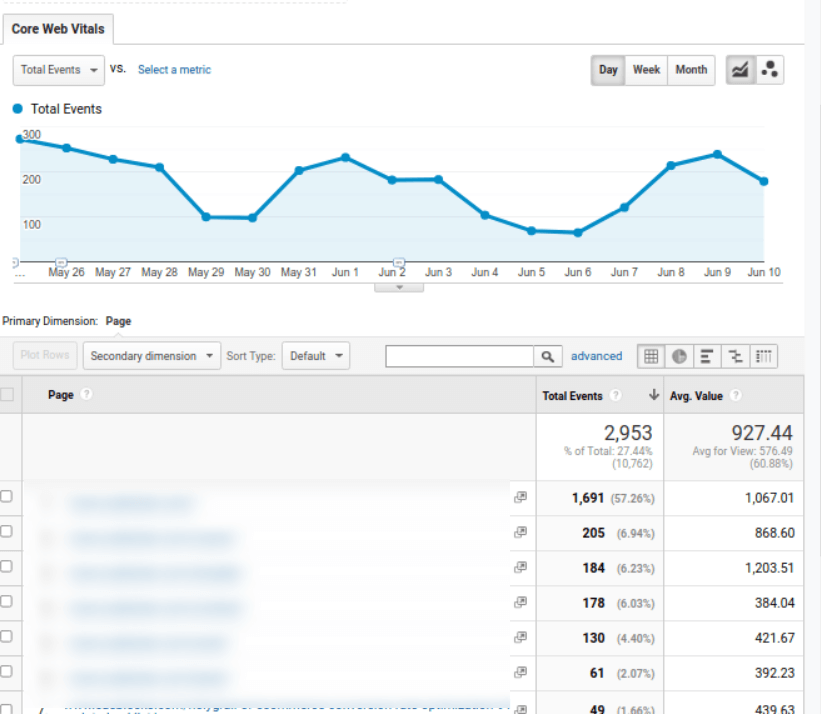821x714 pixels.
Task: Switch to the motion chart icon
Action: pos(770,70)
